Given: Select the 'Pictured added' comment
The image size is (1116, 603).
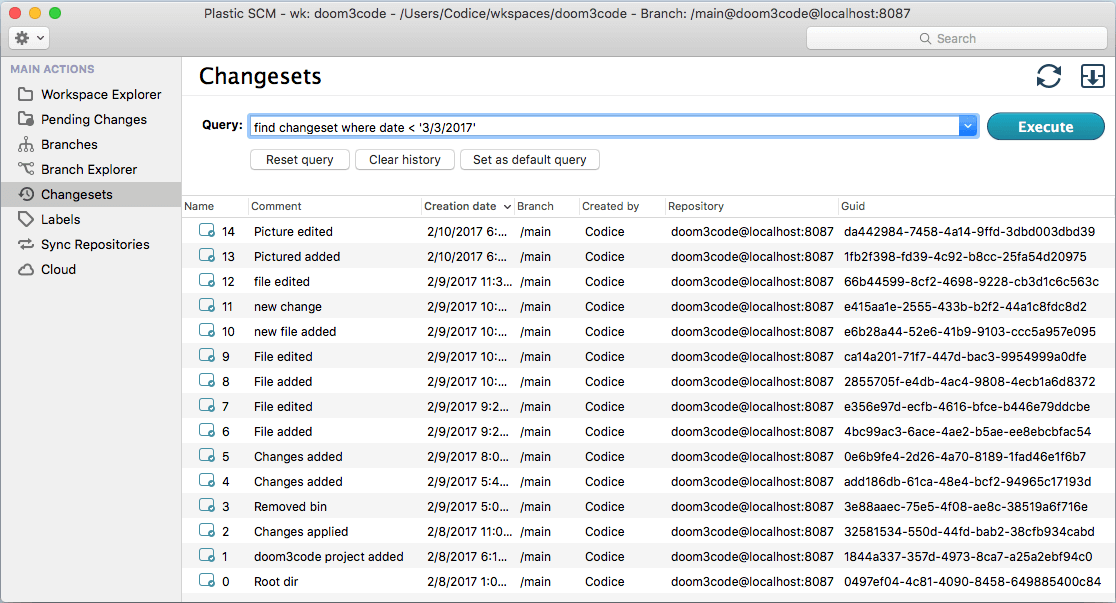Looking at the screenshot, I should pyautogui.click(x=297, y=256).
